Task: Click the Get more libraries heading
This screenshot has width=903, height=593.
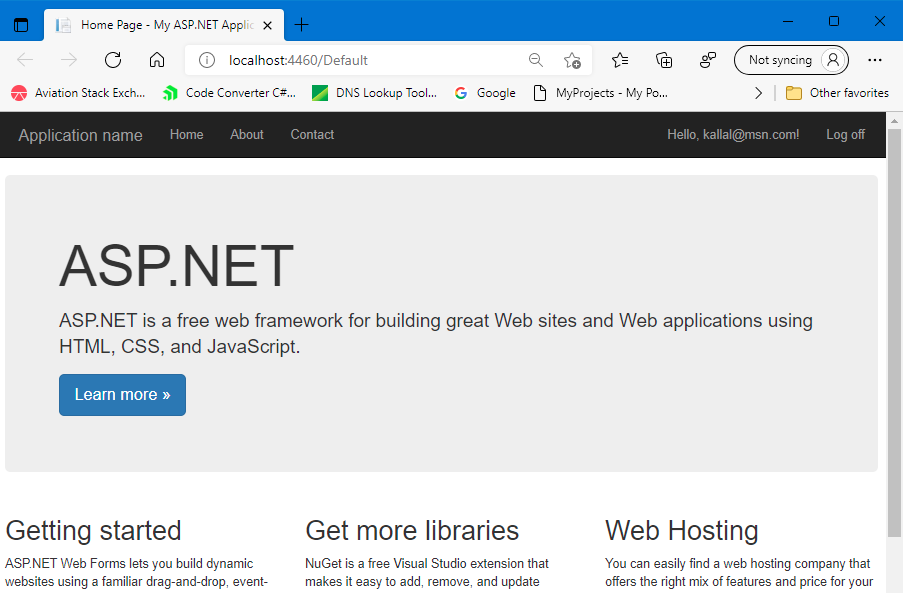Action: tap(412, 531)
